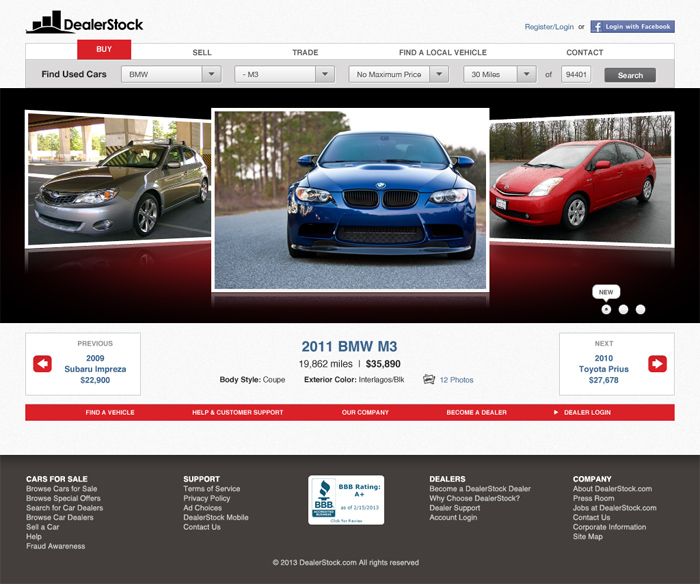Open Corporate Information footer link
Screen dimensions: 700x584
[x=609, y=527]
